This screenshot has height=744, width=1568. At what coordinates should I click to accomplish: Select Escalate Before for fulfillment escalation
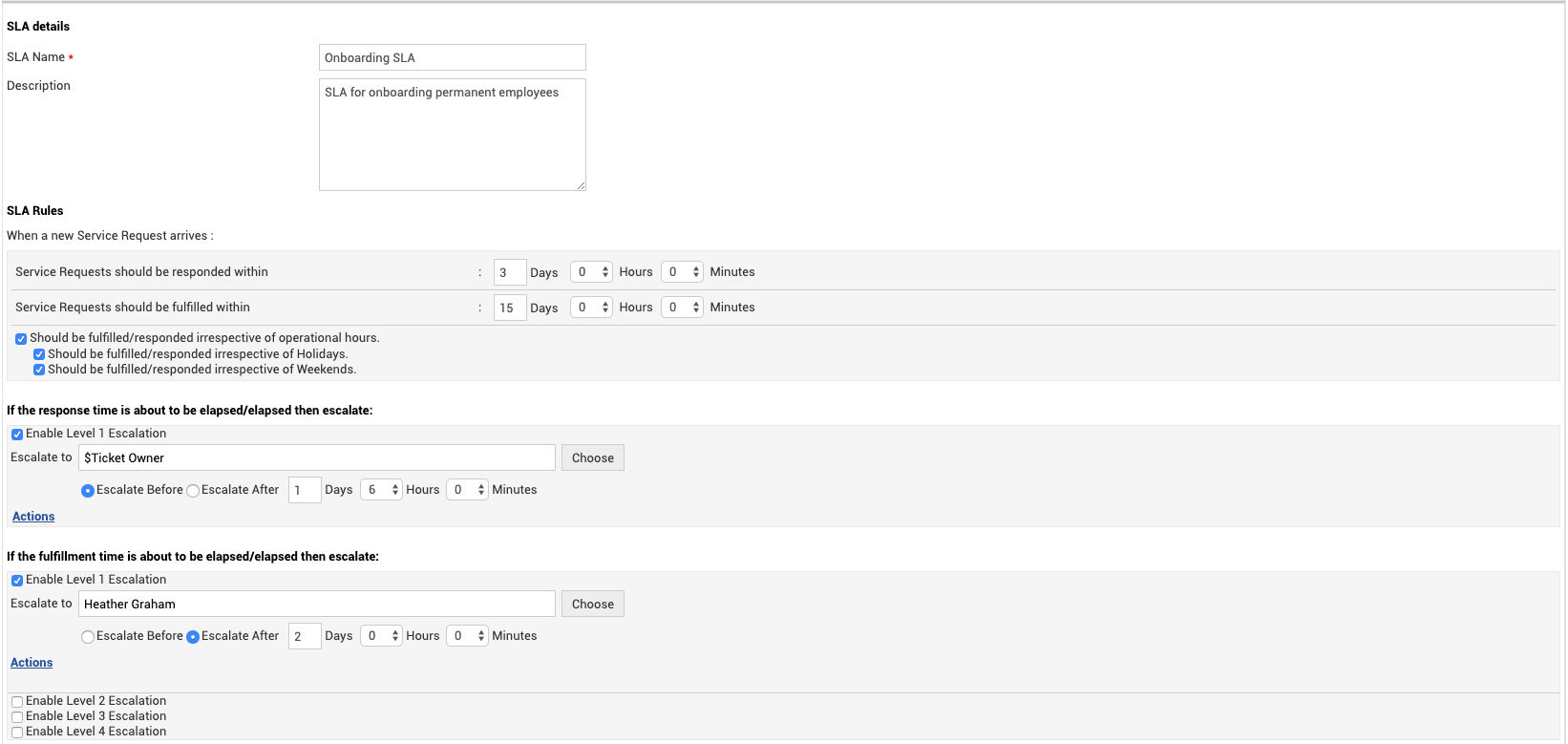87,636
